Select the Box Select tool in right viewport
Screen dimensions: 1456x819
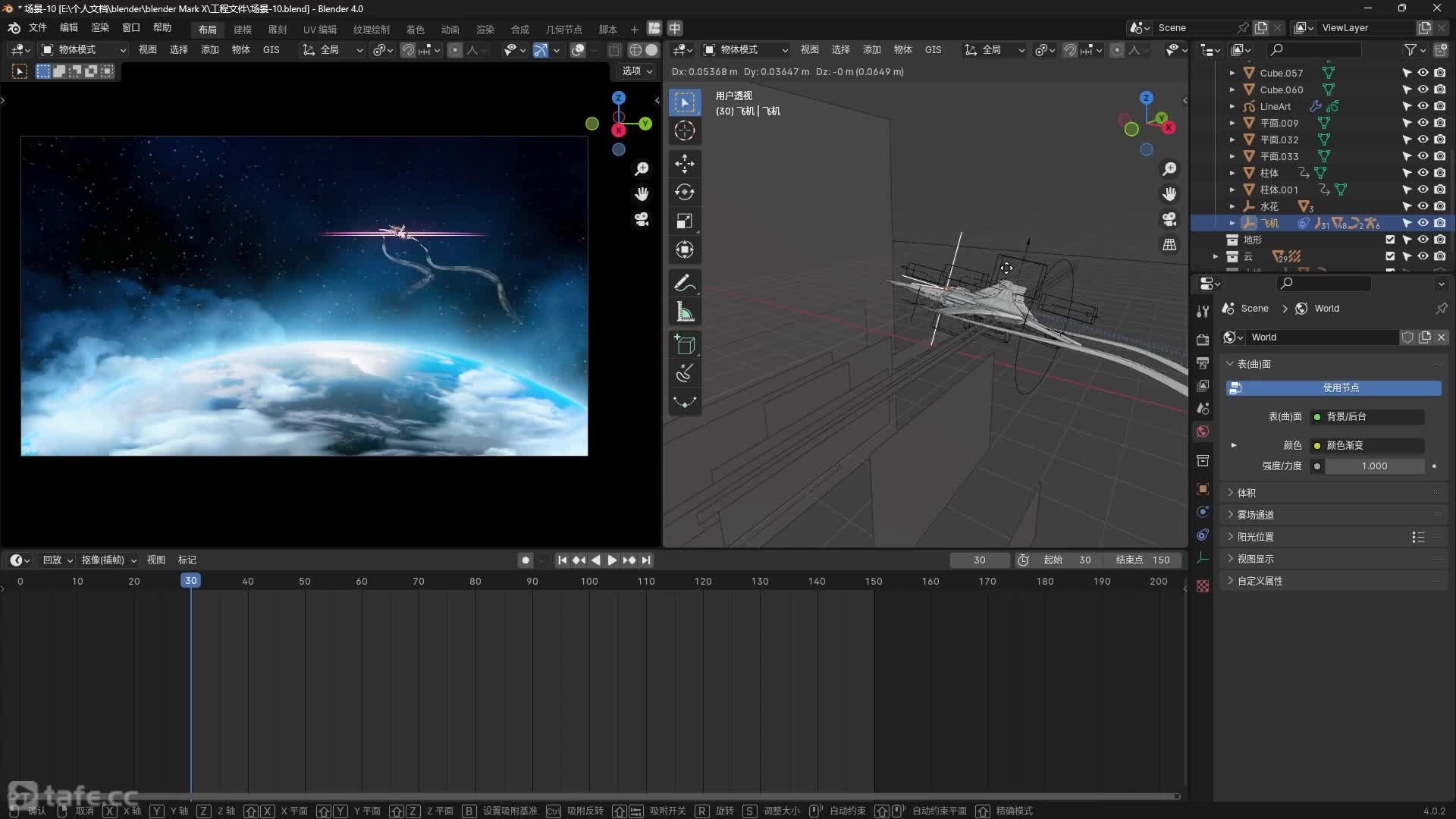(684, 102)
